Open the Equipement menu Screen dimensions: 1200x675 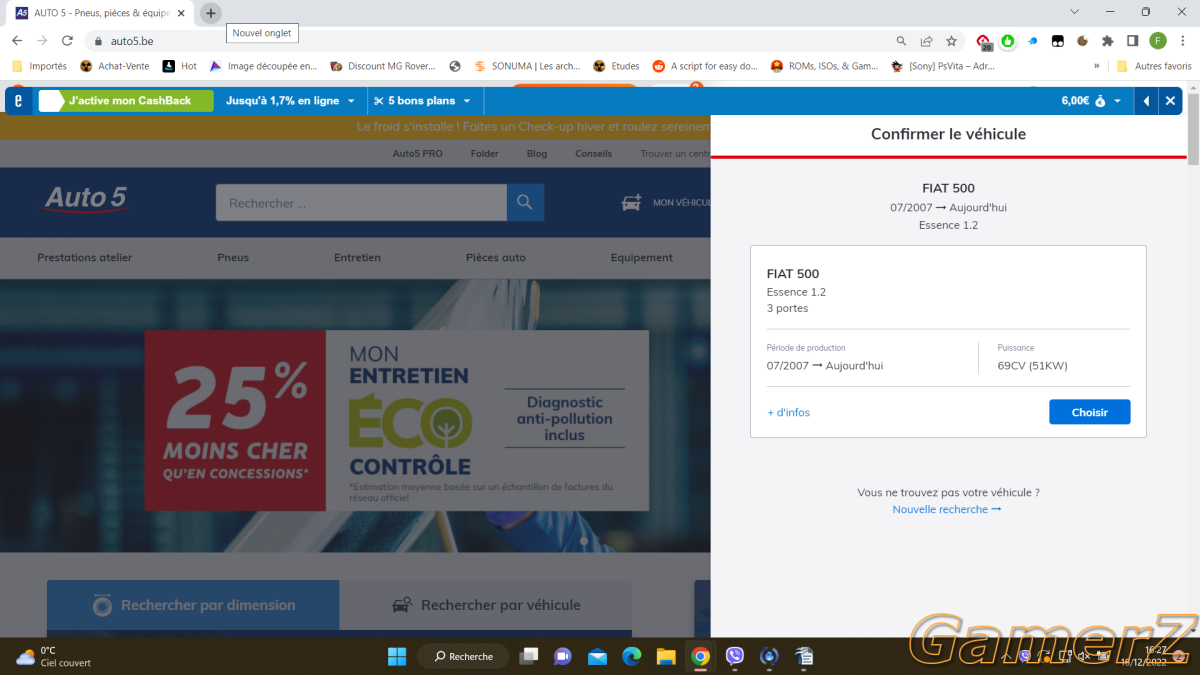tap(642, 257)
